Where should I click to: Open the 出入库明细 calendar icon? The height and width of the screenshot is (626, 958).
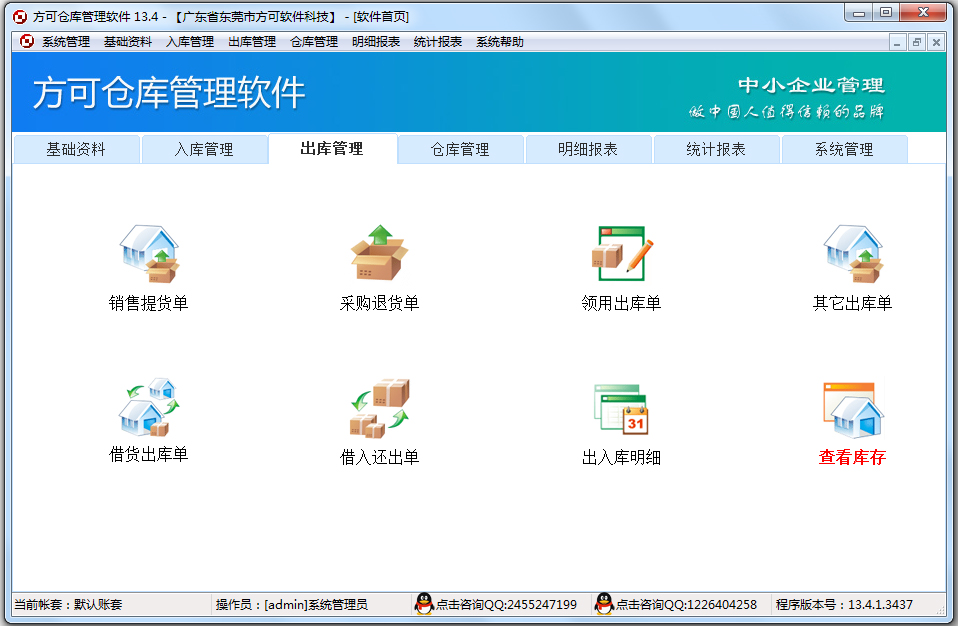[x=621, y=409]
